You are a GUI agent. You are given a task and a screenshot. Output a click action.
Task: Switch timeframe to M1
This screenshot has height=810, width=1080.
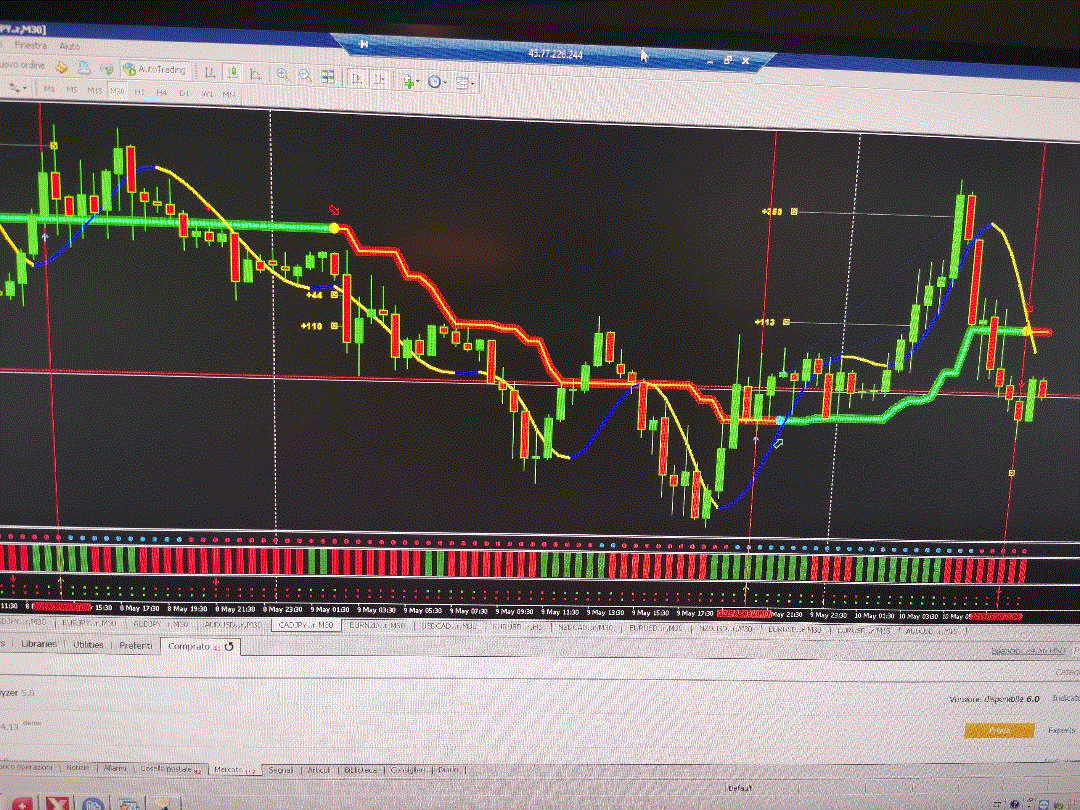[x=49, y=89]
